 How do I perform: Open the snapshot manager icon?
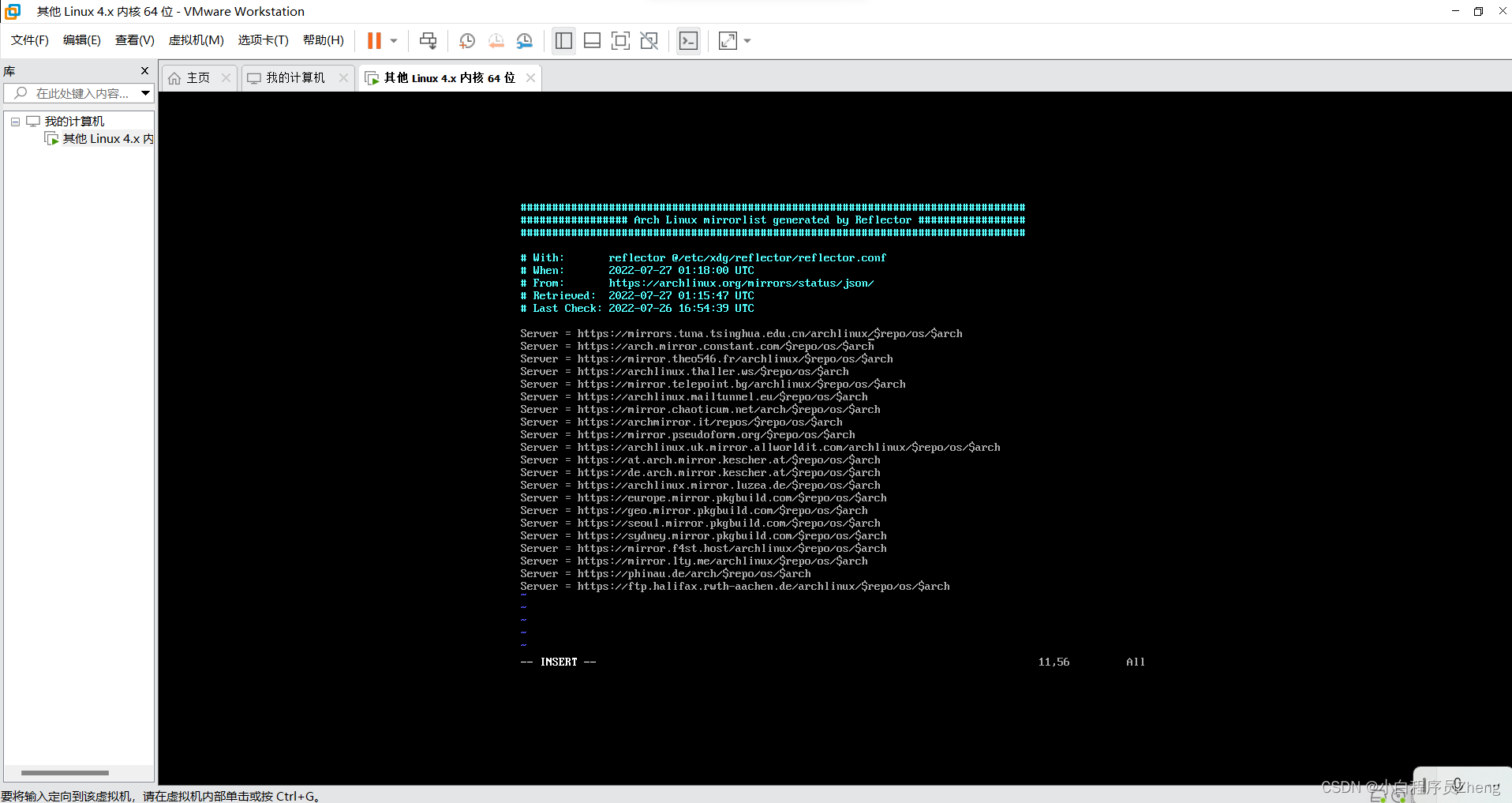[524, 40]
